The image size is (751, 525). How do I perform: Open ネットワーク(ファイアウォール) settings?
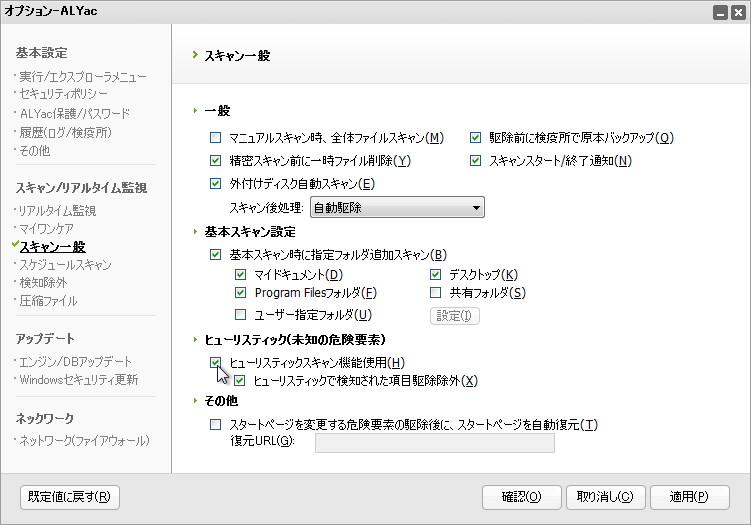[84, 441]
